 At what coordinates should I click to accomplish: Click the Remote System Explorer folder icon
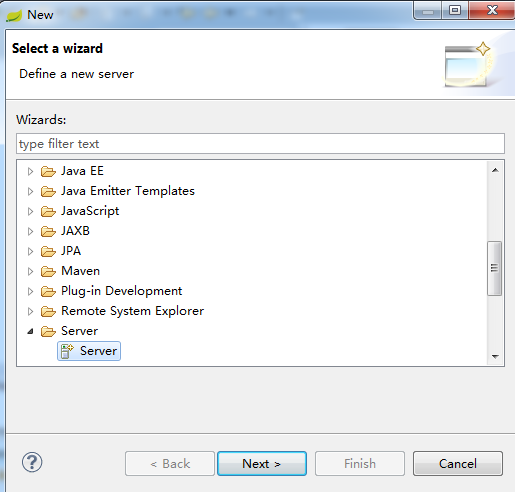point(48,311)
